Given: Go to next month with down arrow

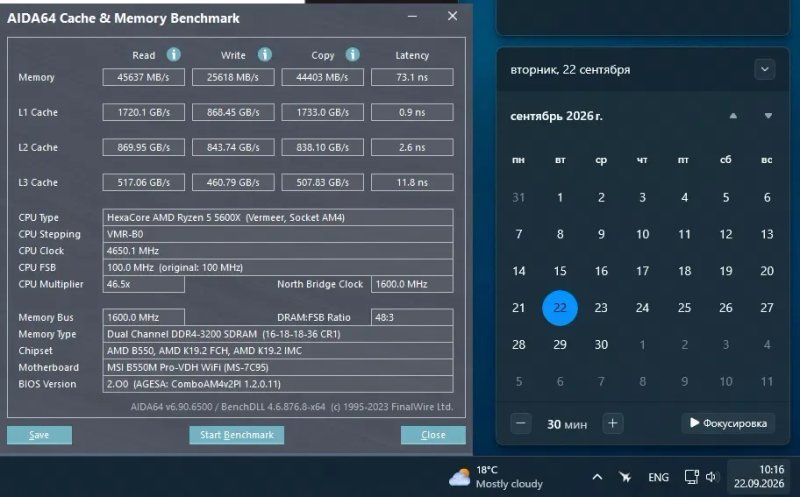Looking at the screenshot, I should (x=768, y=116).
